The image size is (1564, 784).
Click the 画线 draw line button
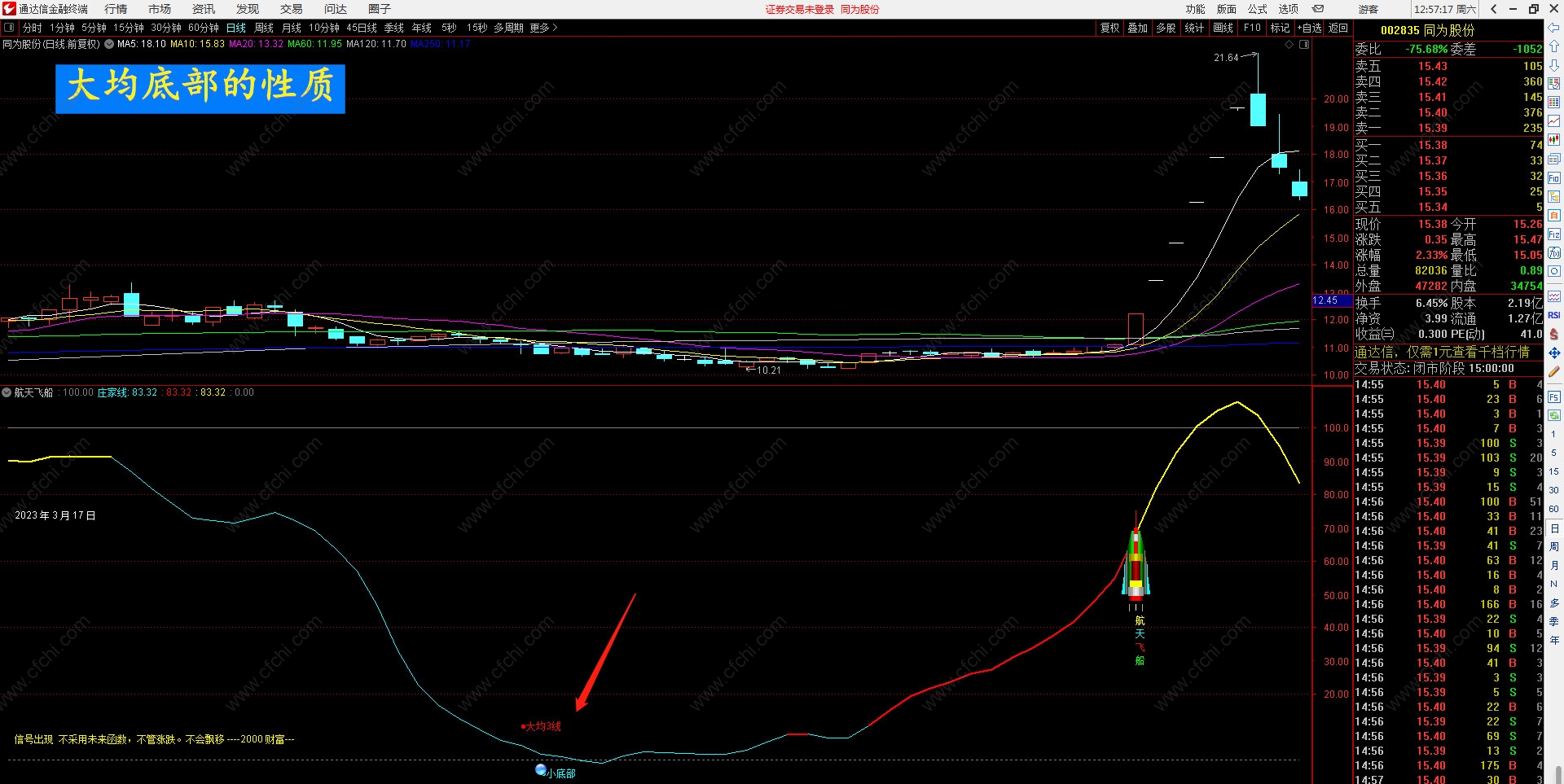click(1224, 28)
